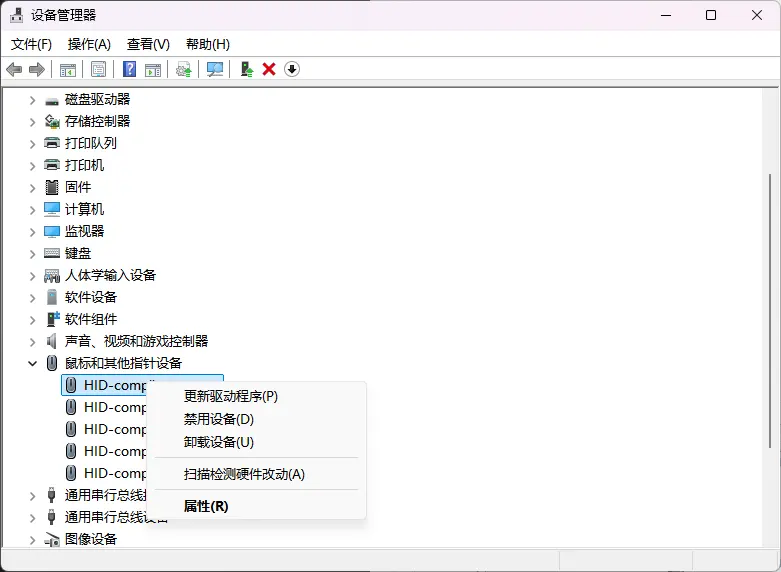Expand the 人体学输入设备 node
This screenshot has width=781, height=572.
point(32,276)
